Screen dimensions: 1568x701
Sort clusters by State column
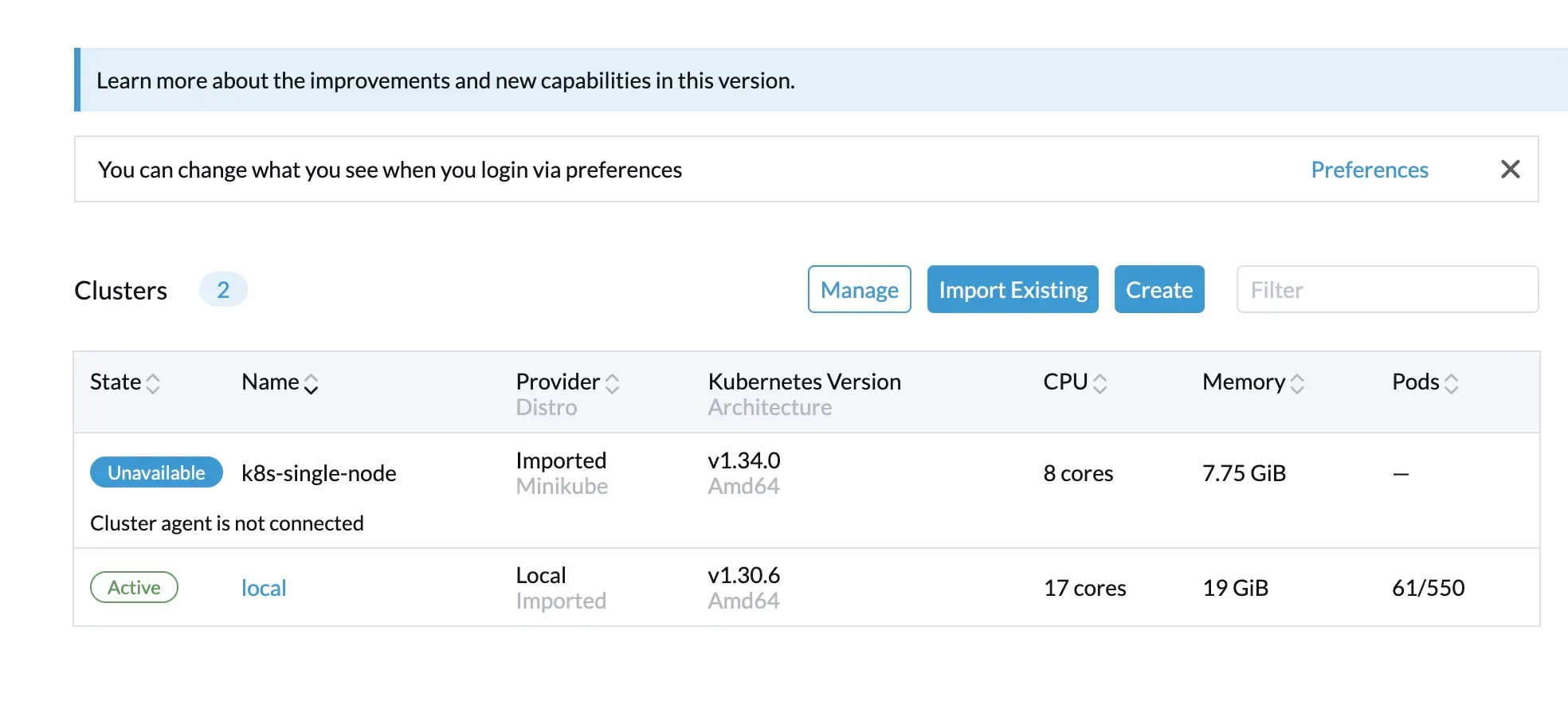point(125,382)
